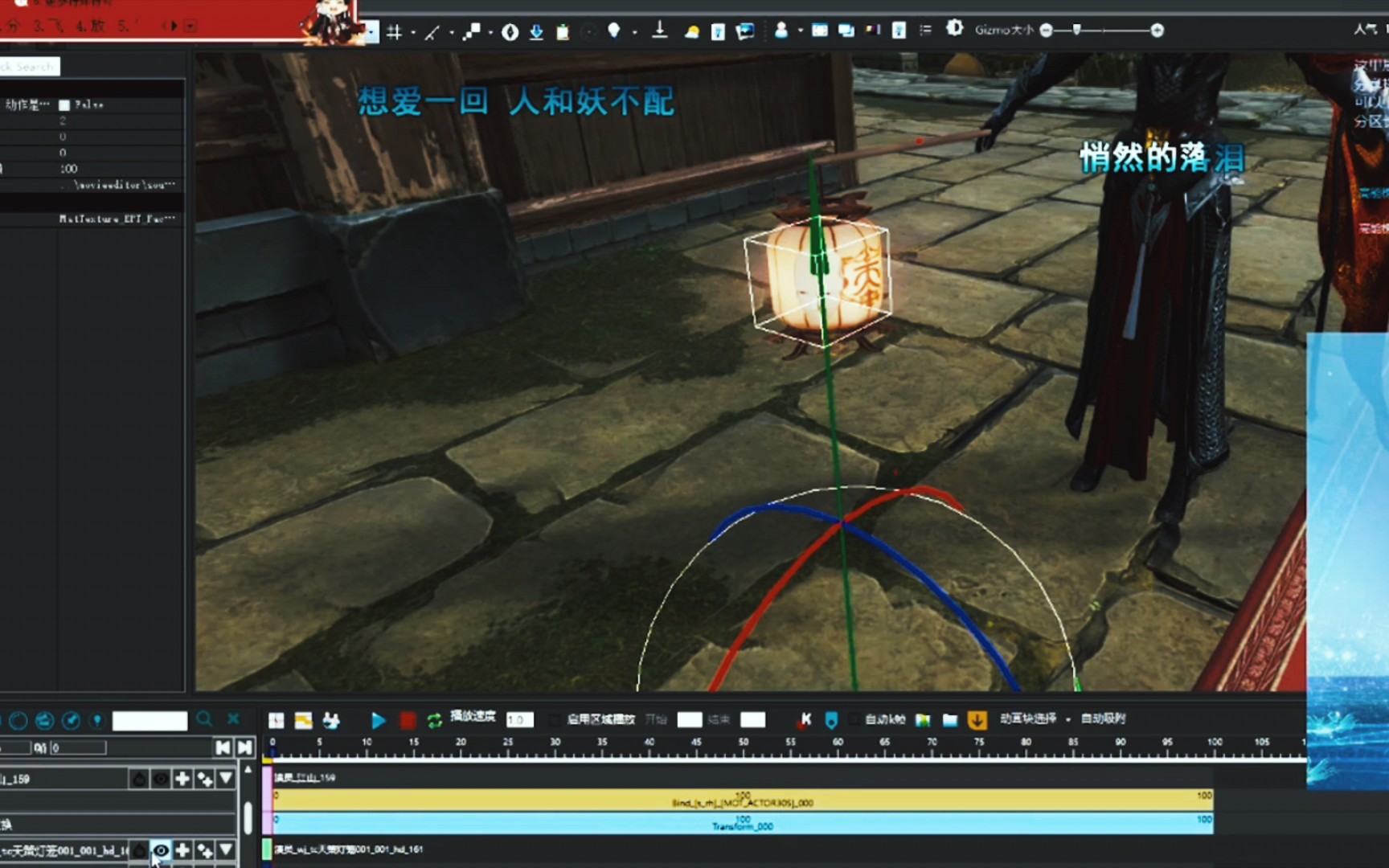The image size is (1389, 868).
Task: Open dropdown next to diagonal line tool
Action: 452,33
